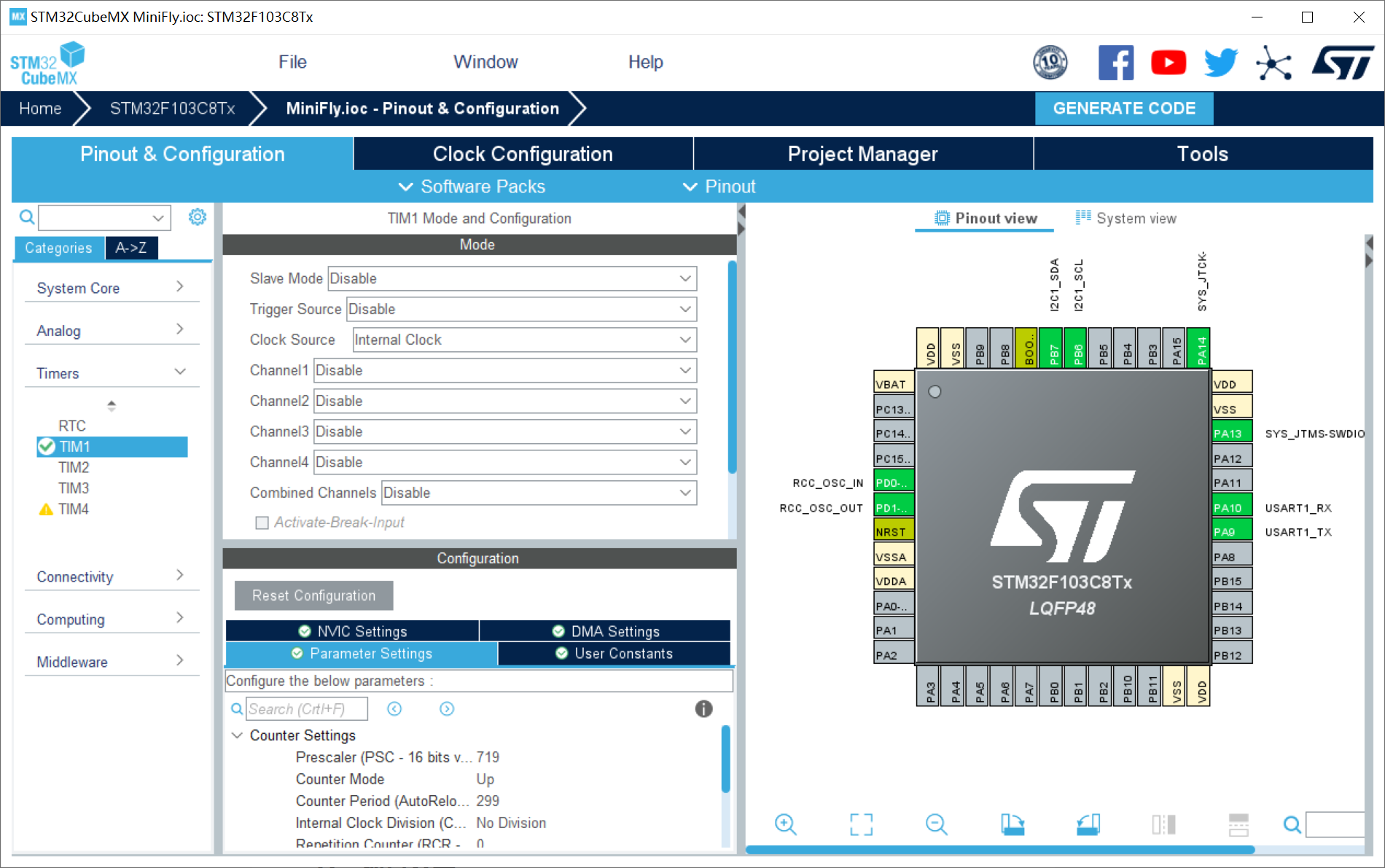Expand the Analog category

pyautogui.click(x=112, y=330)
